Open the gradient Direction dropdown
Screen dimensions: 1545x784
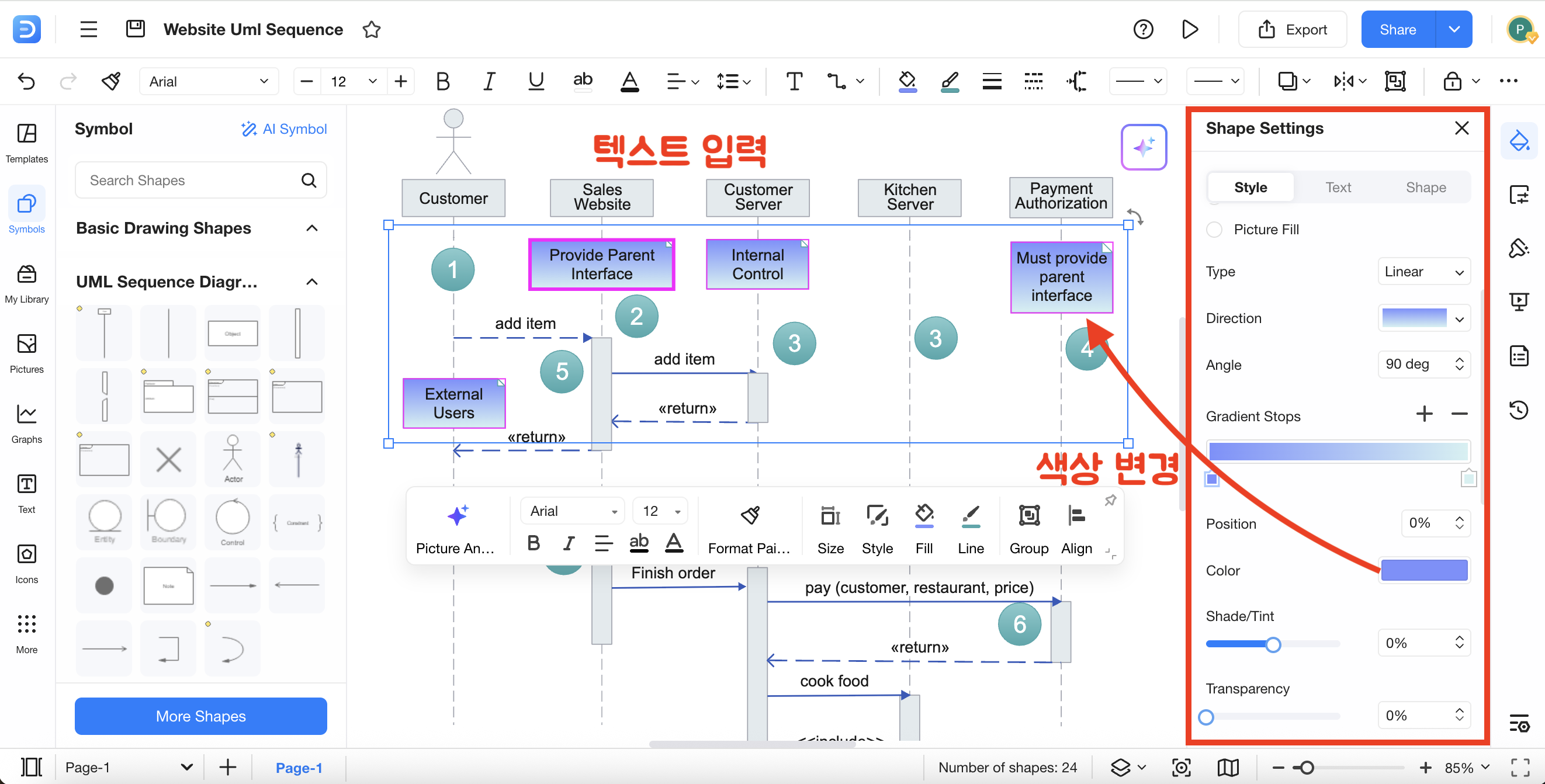click(x=1424, y=318)
